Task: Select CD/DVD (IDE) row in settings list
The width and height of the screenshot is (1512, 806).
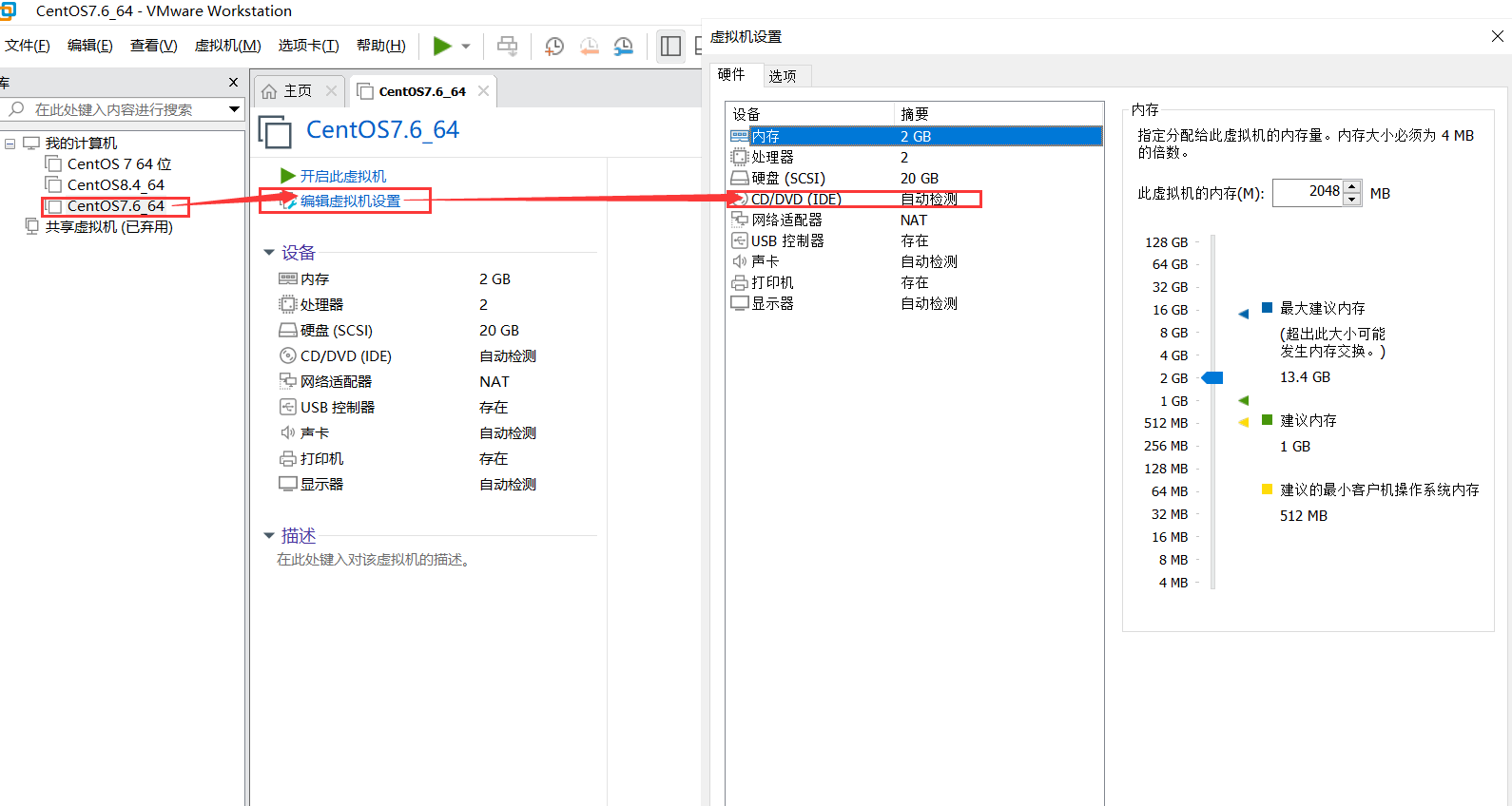Action: pos(916,200)
